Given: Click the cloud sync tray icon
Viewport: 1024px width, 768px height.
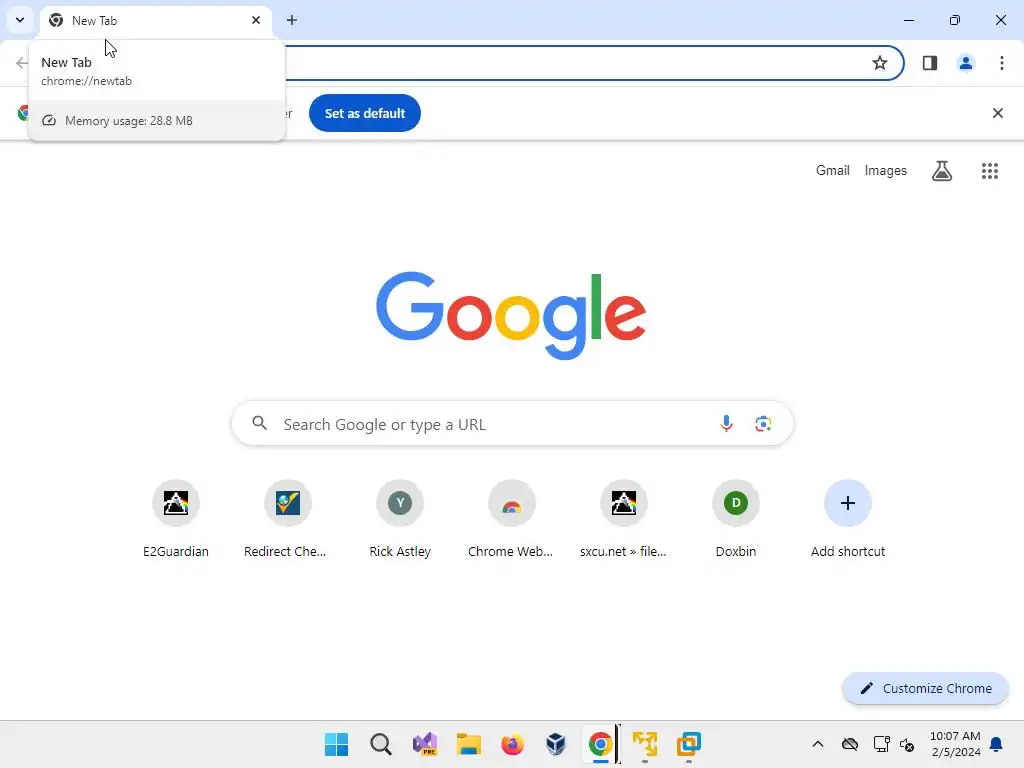Looking at the screenshot, I should point(850,744).
